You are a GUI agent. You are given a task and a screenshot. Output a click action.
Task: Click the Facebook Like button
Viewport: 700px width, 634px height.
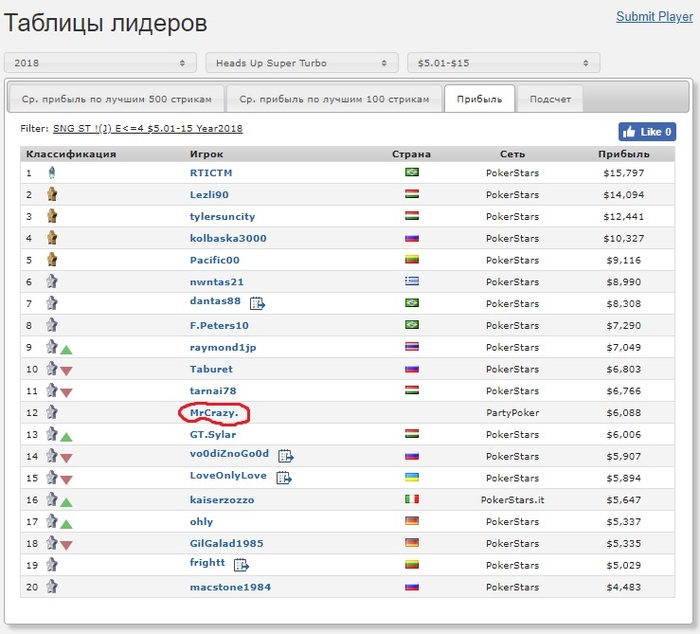[647, 132]
